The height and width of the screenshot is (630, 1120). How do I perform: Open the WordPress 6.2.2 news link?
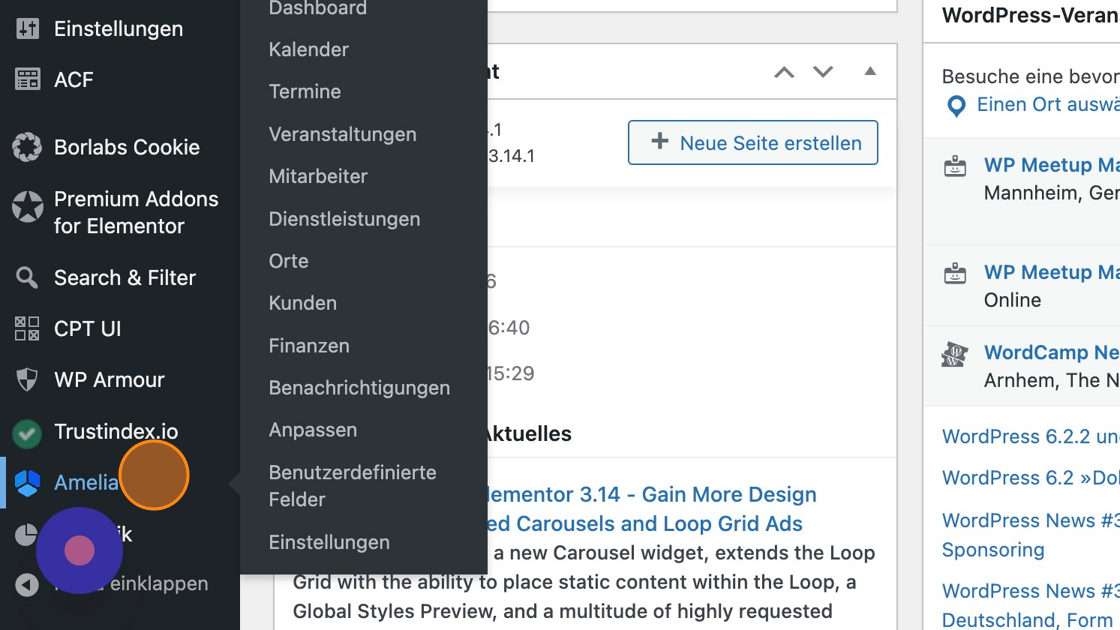[x=1031, y=436]
